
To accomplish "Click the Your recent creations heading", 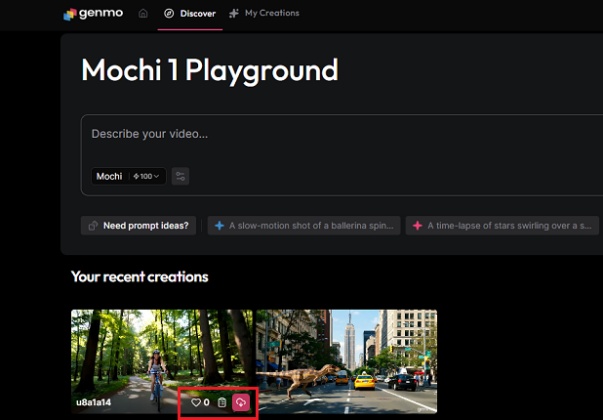I will (x=140, y=277).
